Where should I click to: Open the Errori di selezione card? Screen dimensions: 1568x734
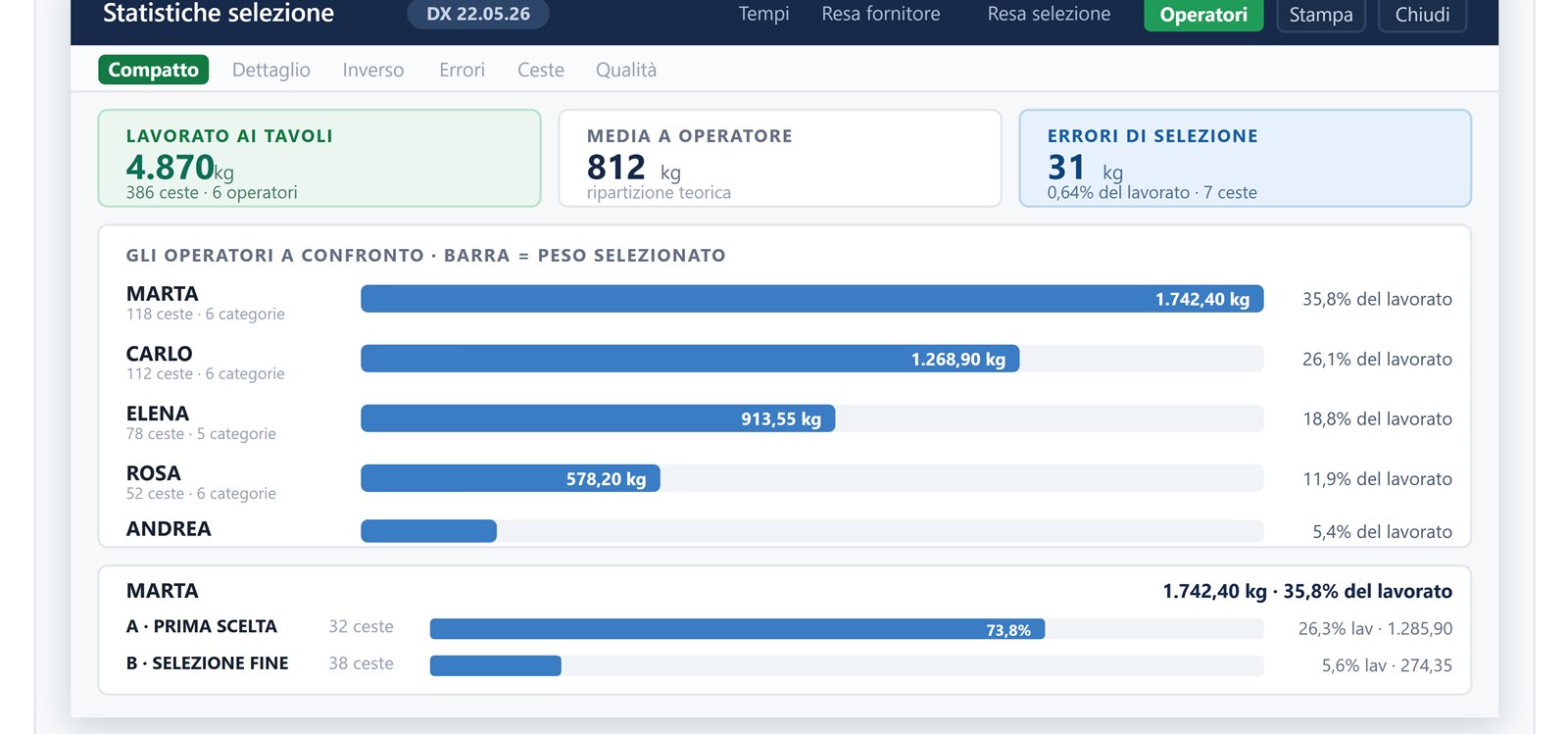point(1246,158)
